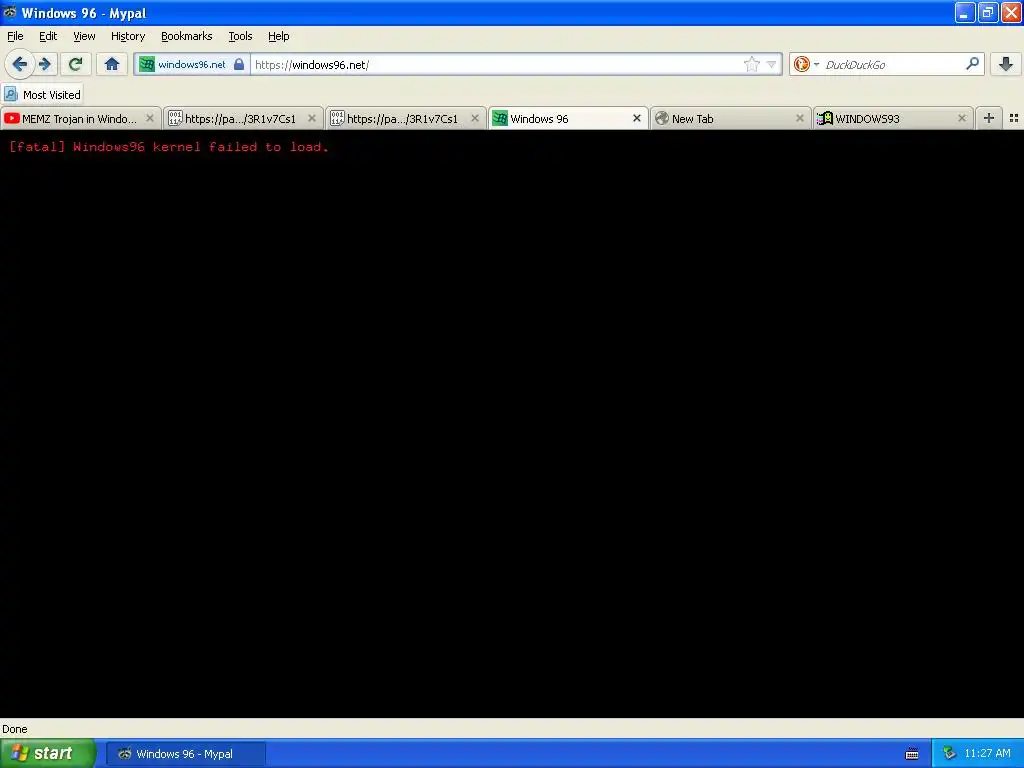Open a new tab with plus button
Image resolution: width=1024 pixels, height=768 pixels.
[x=989, y=118]
